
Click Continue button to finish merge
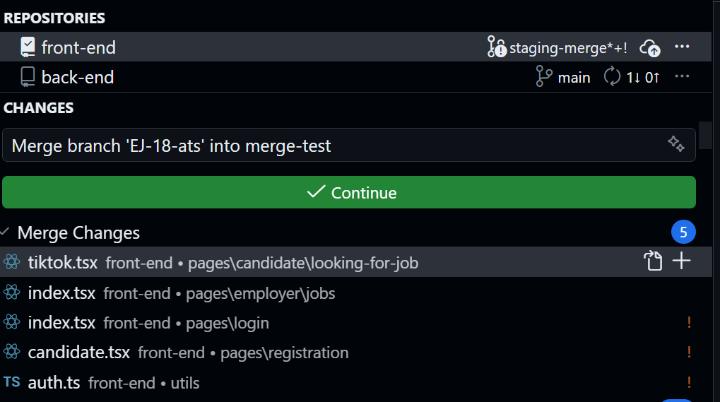[x=349, y=193]
